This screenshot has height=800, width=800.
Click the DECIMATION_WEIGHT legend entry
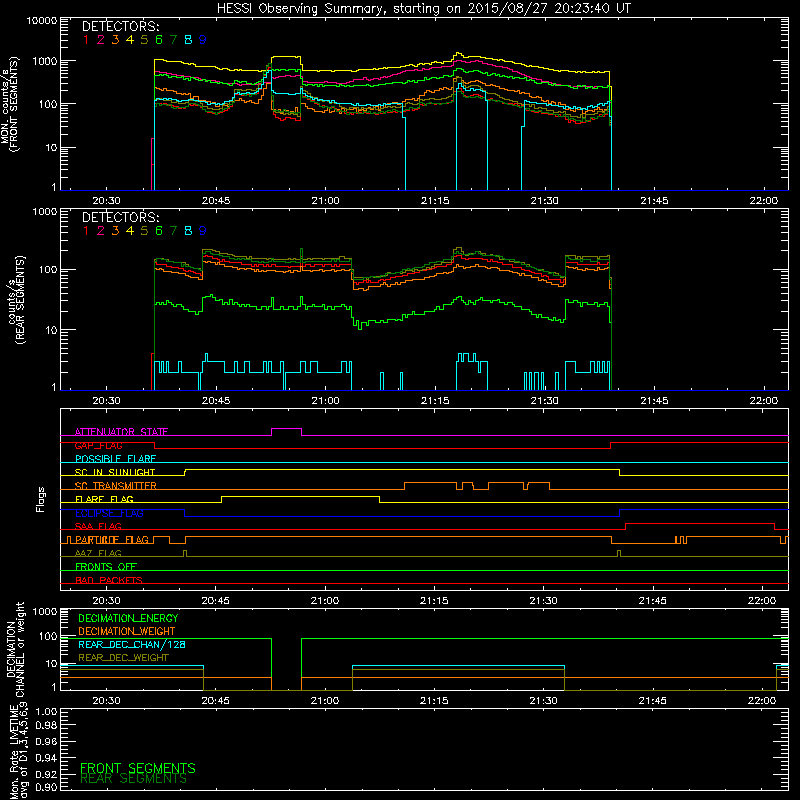[127, 632]
